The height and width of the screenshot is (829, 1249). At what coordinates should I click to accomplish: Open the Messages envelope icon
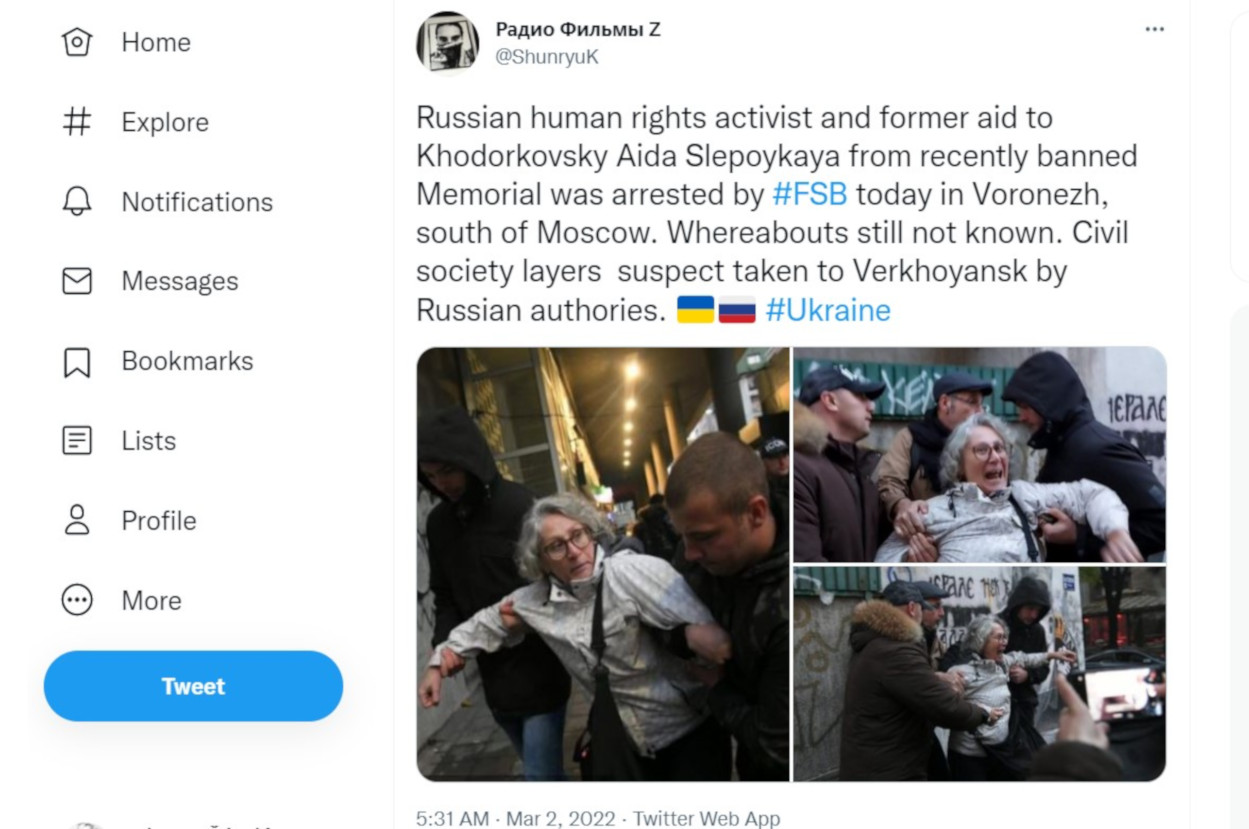[x=77, y=282]
